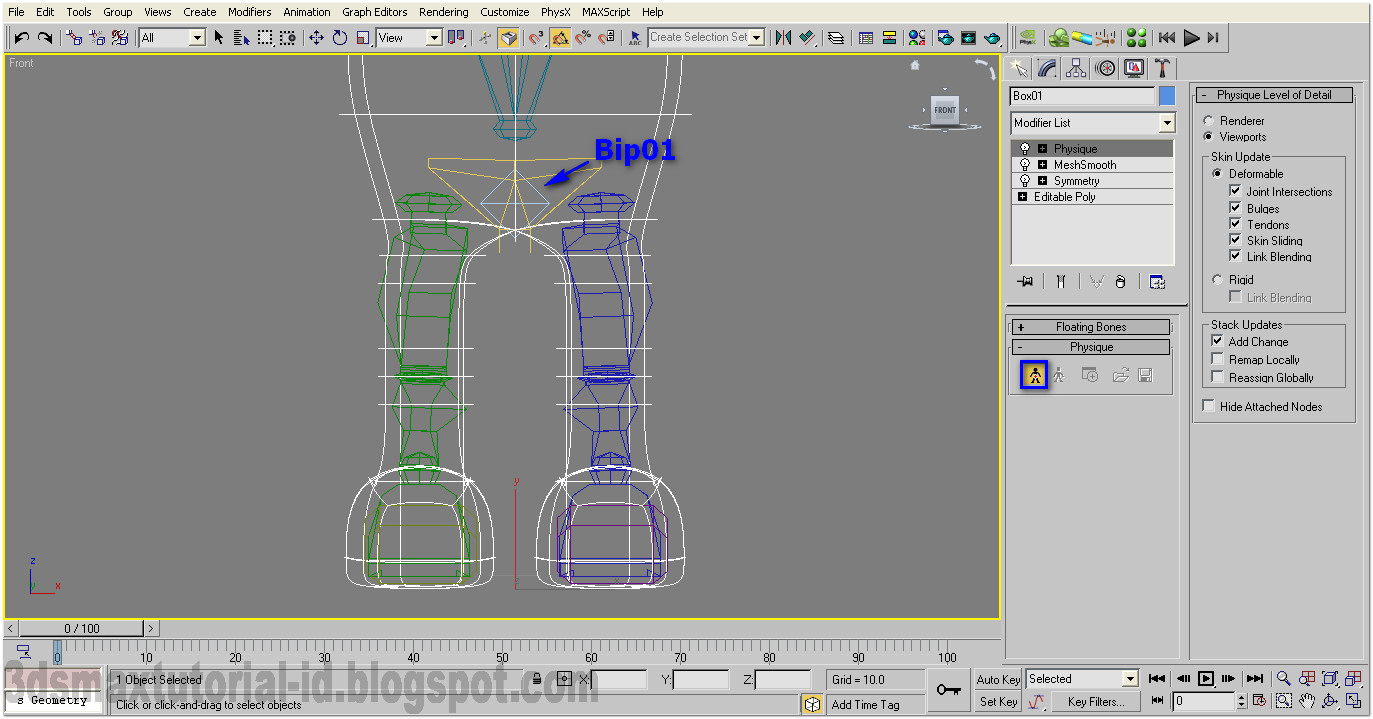Select the Select and Rotate tool
Image resolution: width=1373 pixels, height=719 pixels.
pyautogui.click(x=341, y=37)
